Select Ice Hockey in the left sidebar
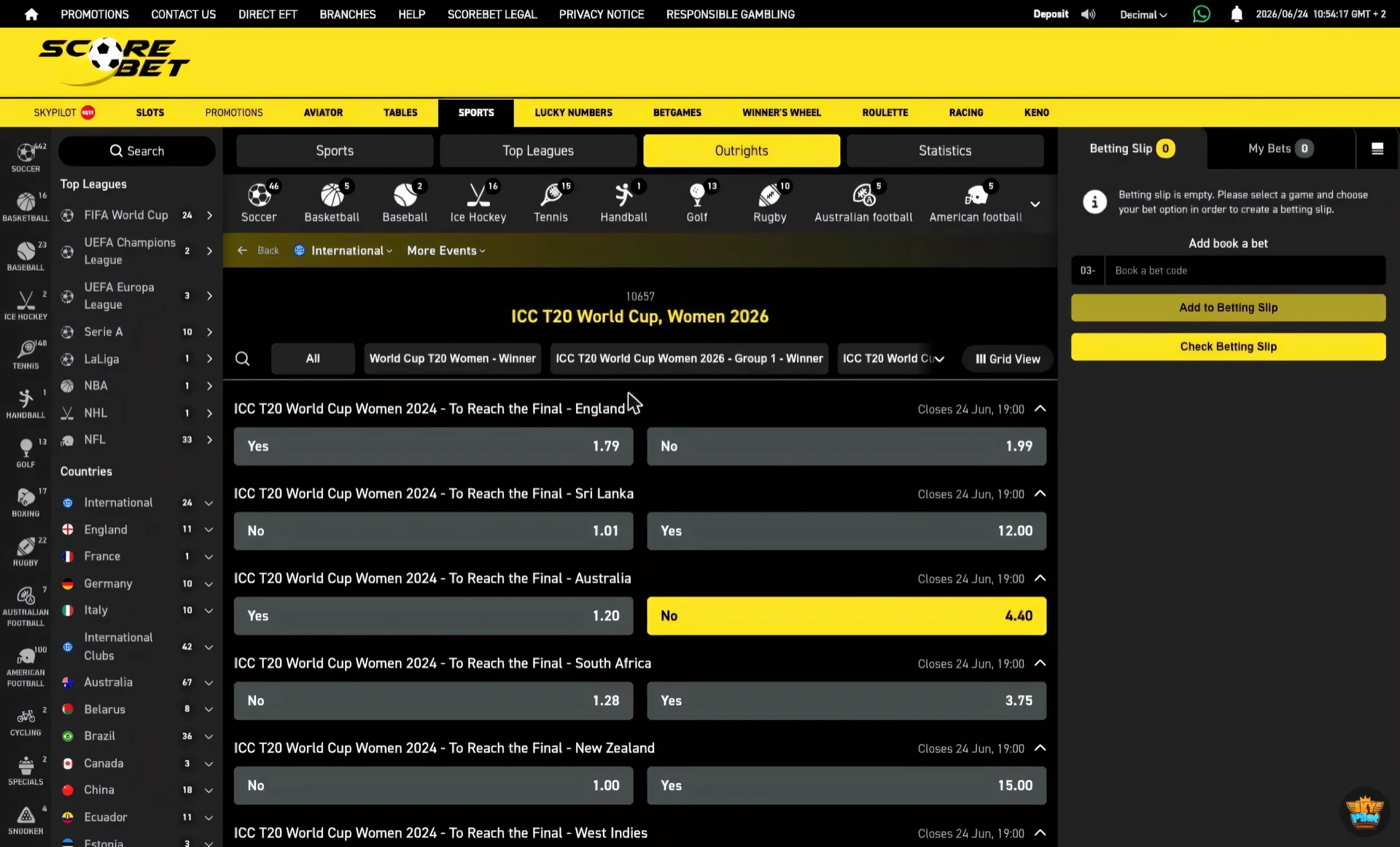This screenshot has height=847, width=1400. tap(26, 305)
